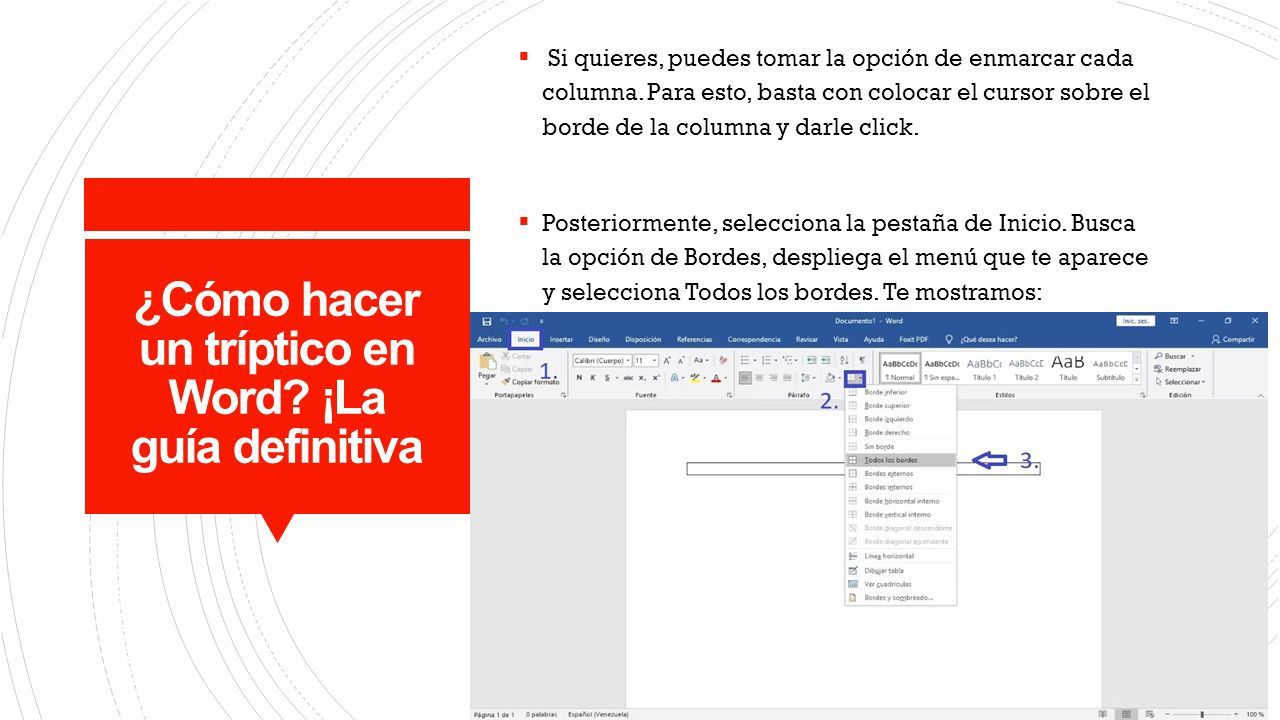Toggle subscript x₂ formatting
Screen dimensions: 1280x720
[x=642, y=378]
